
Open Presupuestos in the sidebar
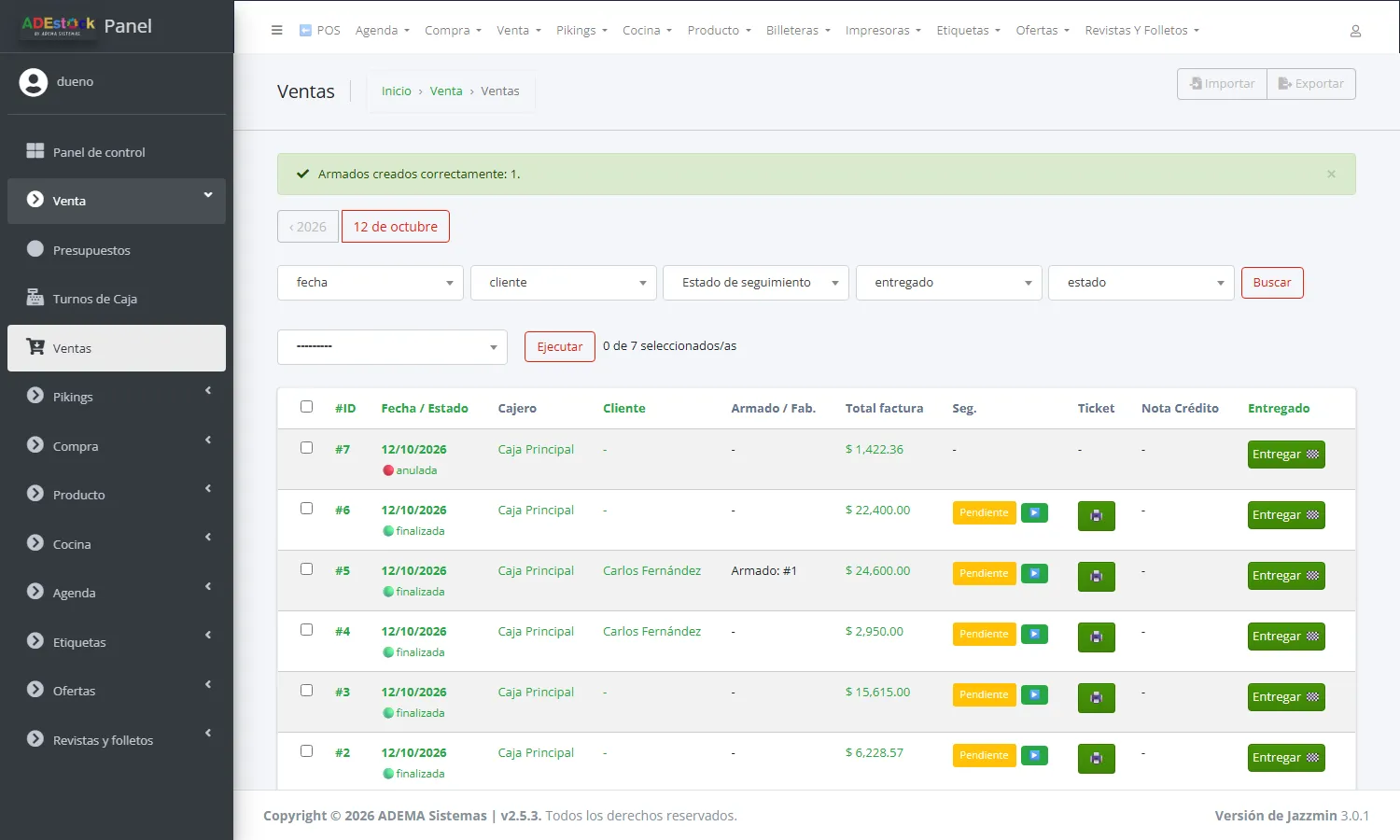117,250
